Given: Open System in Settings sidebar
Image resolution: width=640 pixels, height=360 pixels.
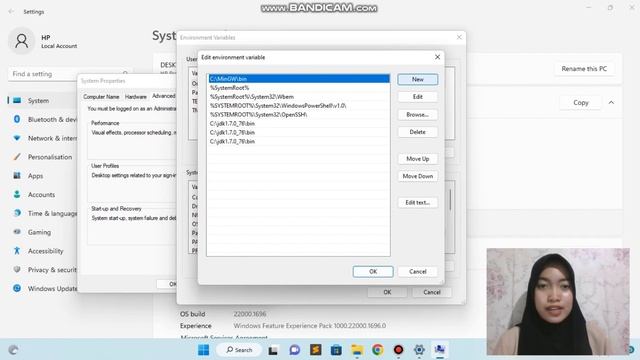Looking at the screenshot, I should tap(43, 100).
